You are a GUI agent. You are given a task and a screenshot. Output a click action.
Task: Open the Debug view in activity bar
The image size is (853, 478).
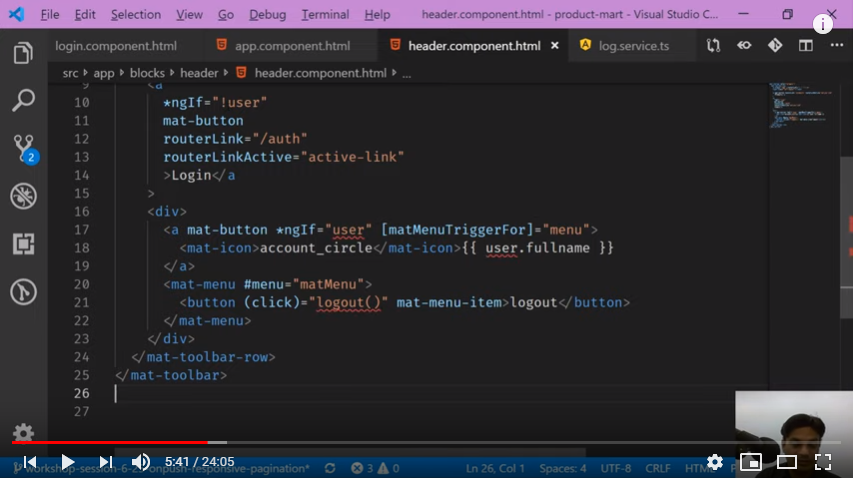pyautogui.click(x=23, y=196)
